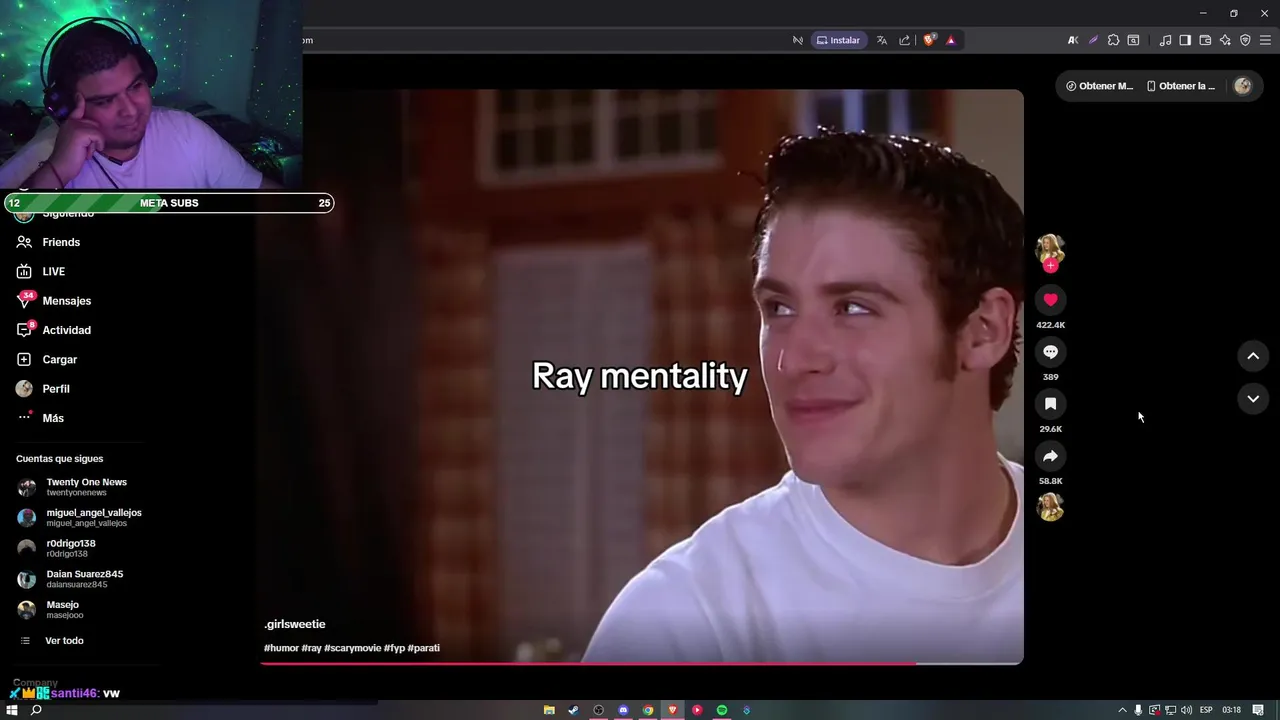The image size is (1280, 720).
Task: Click the Obtener M... app button
Action: [1100, 86]
